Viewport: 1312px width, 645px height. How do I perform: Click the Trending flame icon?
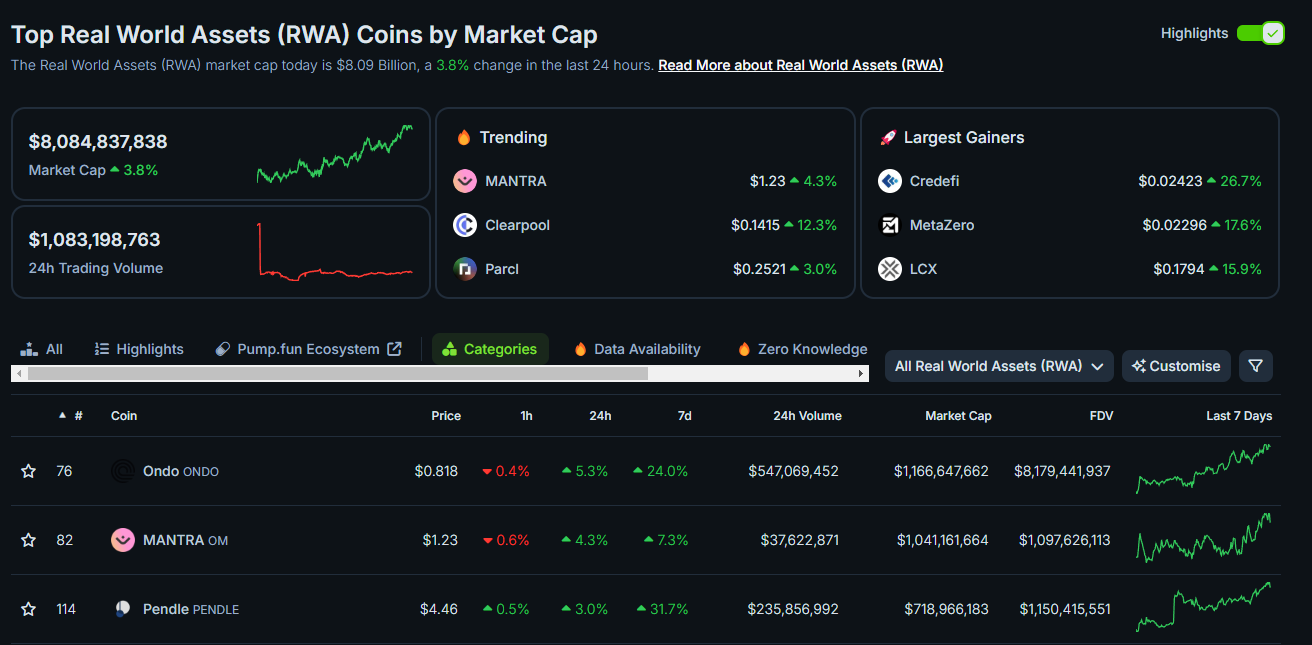coord(463,137)
